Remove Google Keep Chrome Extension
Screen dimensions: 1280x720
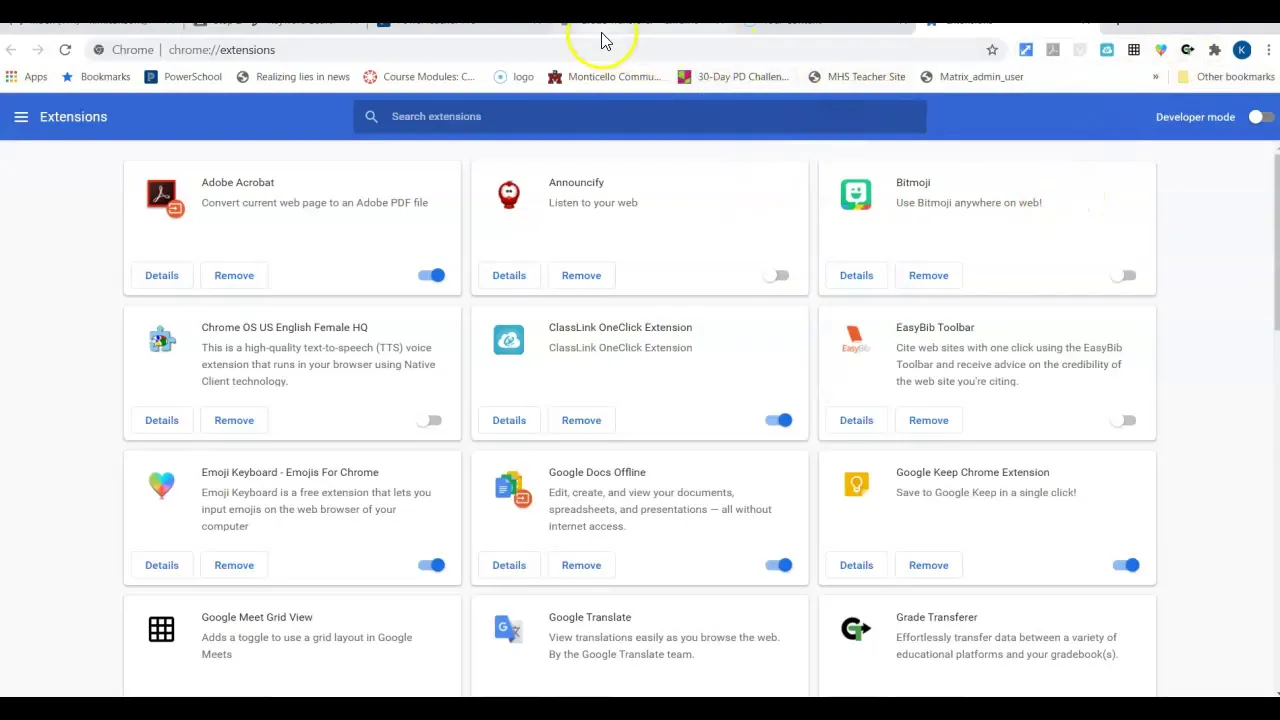[928, 565]
